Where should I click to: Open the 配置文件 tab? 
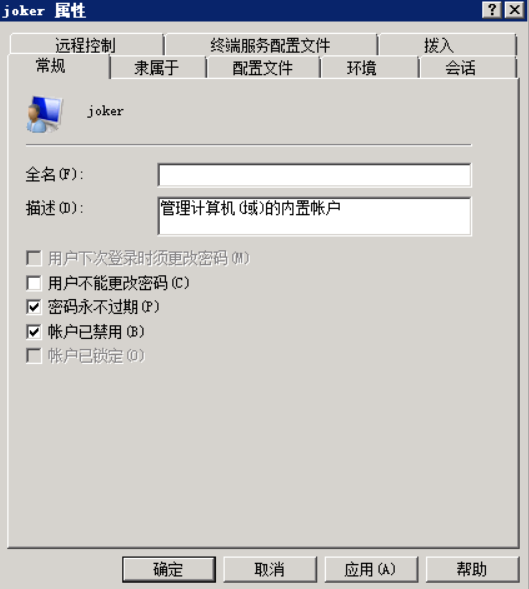click(263, 68)
